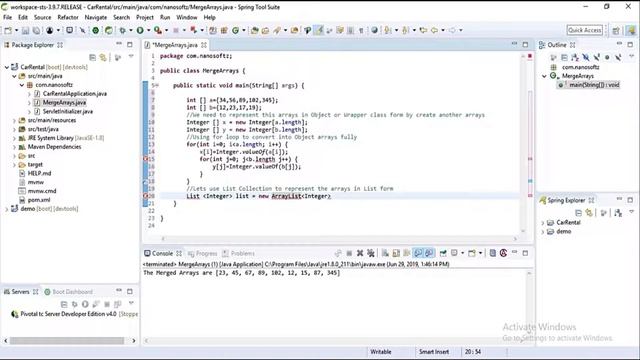Click the New Java Class green C icon
640x360 pixels.
coord(235,30)
